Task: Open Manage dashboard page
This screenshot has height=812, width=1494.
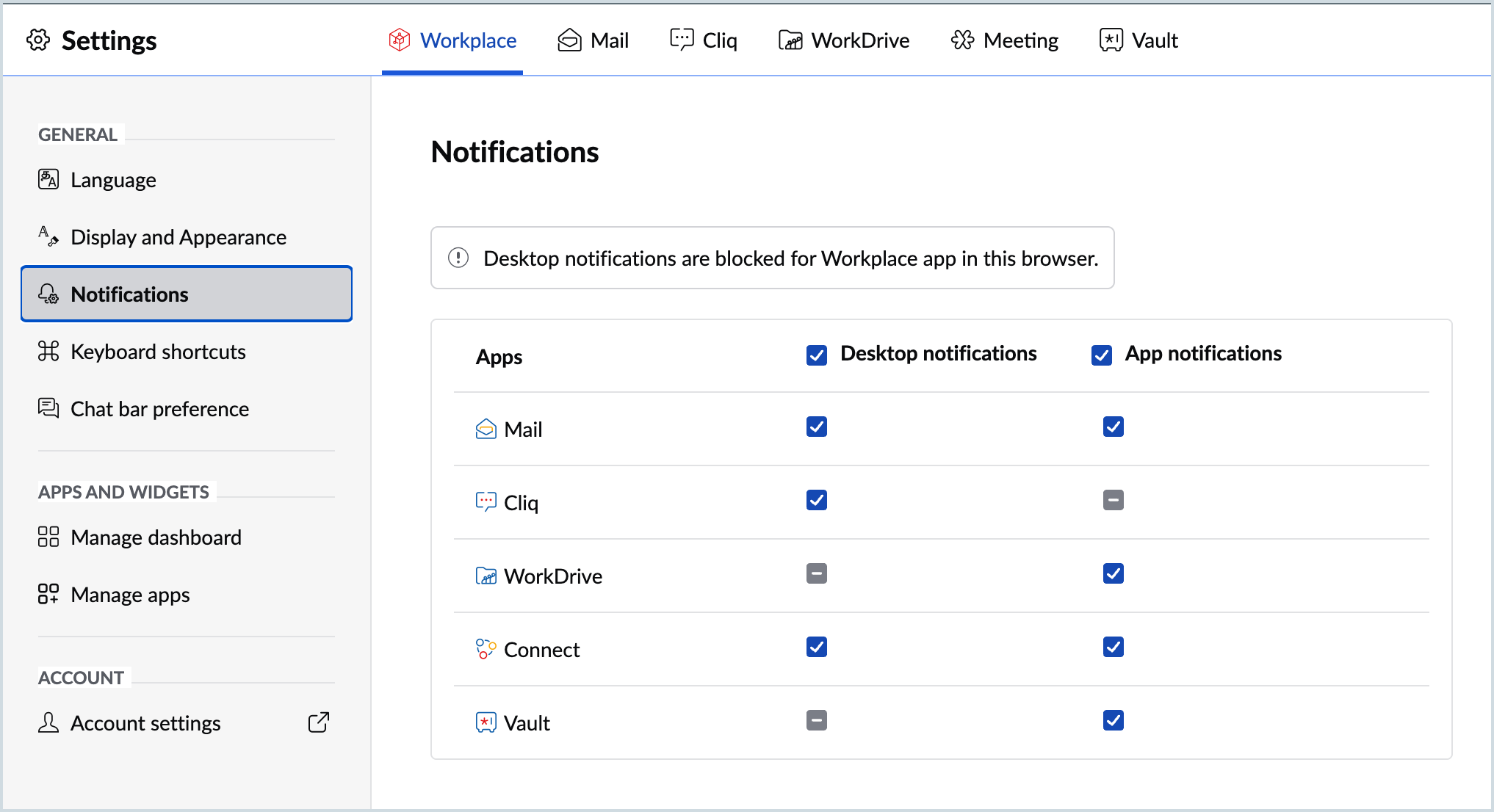Action: 187,537
